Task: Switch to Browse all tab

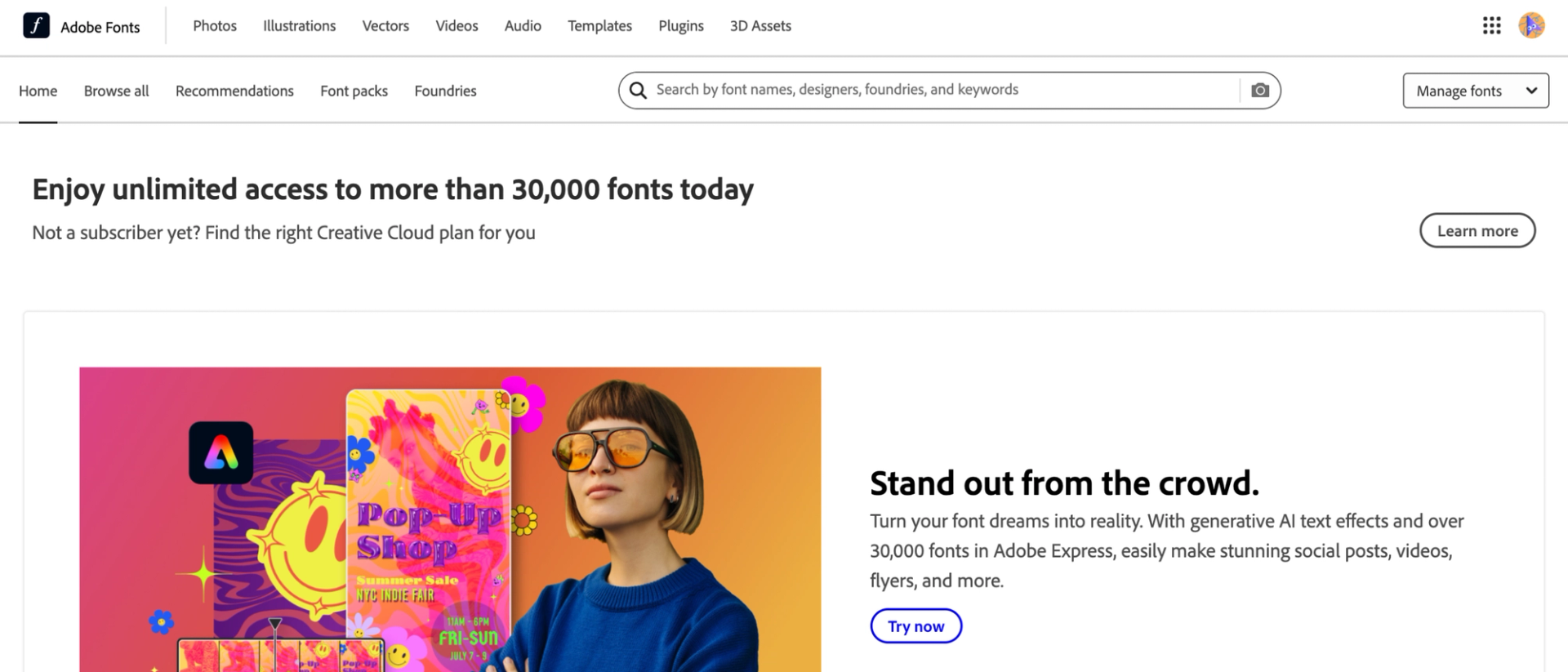Action: (116, 91)
